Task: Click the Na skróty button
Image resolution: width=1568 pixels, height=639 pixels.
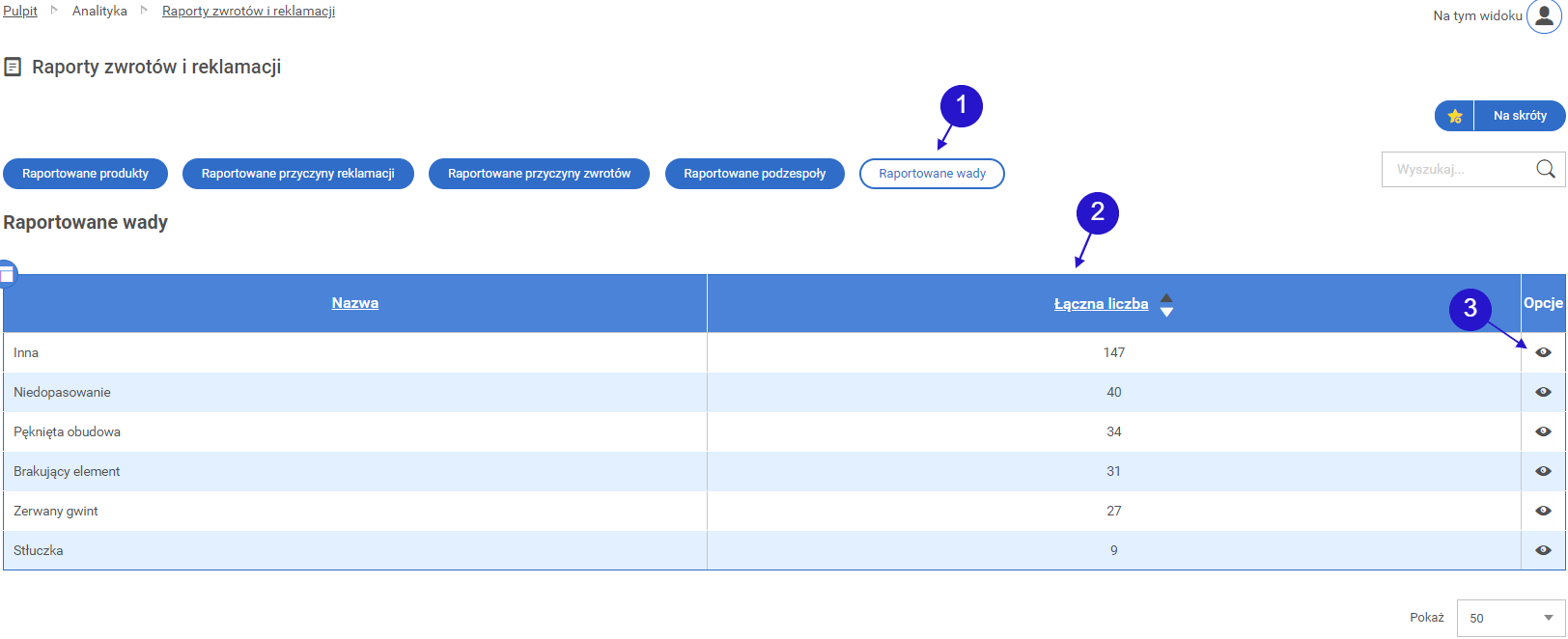Action: pos(1519,116)
